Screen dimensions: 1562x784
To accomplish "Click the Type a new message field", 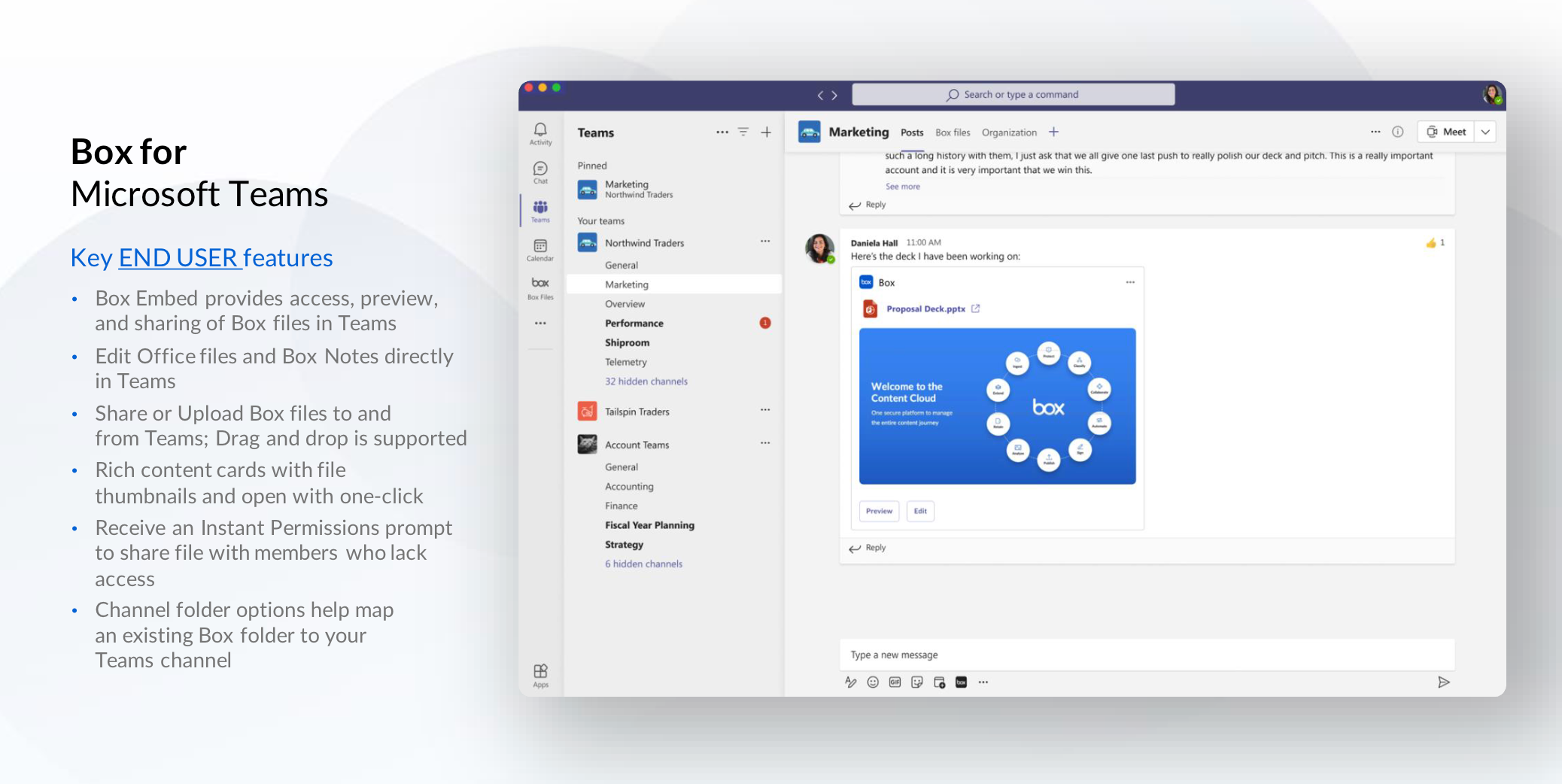I will tap(1147, 655).
